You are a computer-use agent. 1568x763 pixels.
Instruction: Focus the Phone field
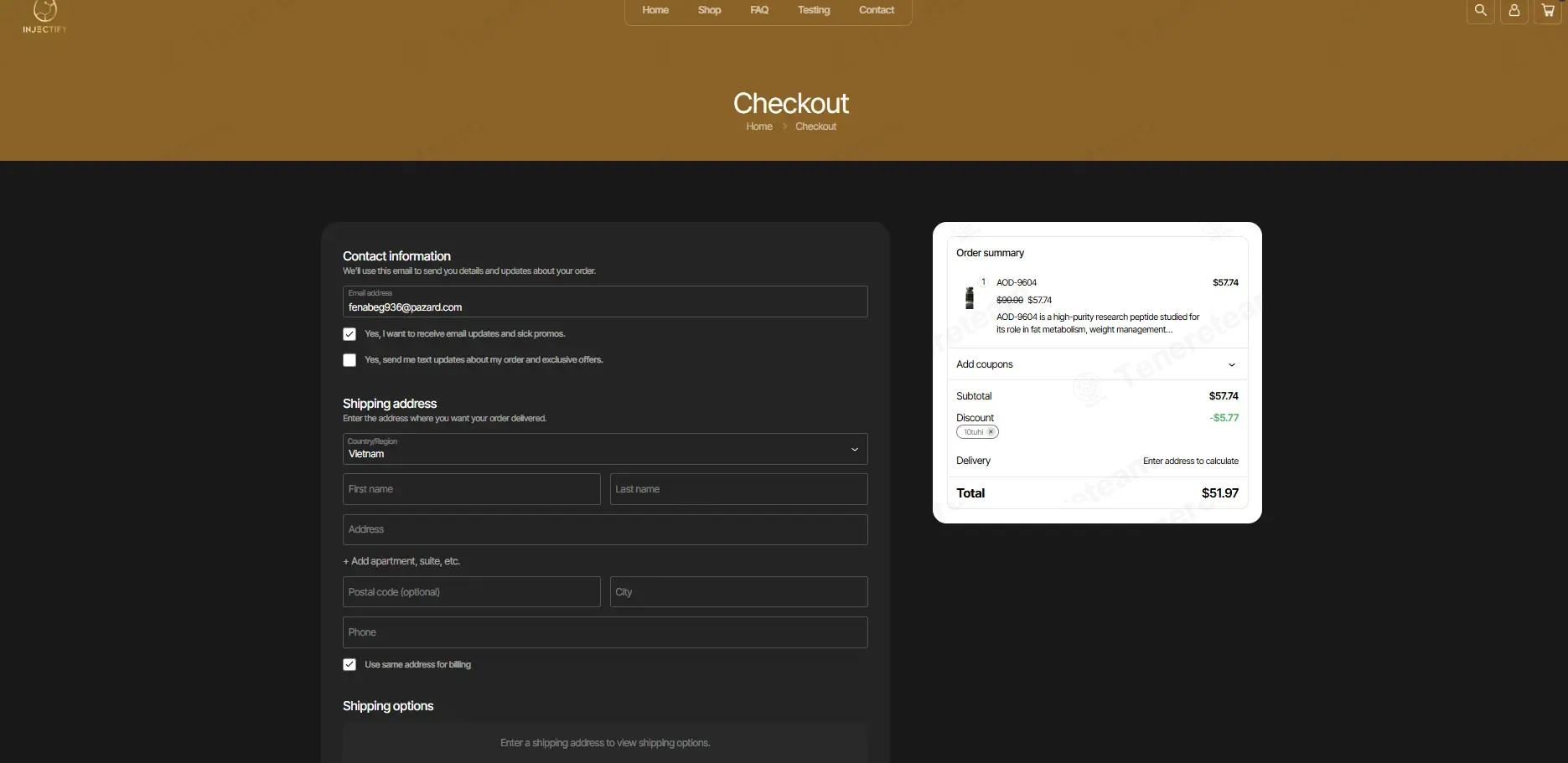605,632
